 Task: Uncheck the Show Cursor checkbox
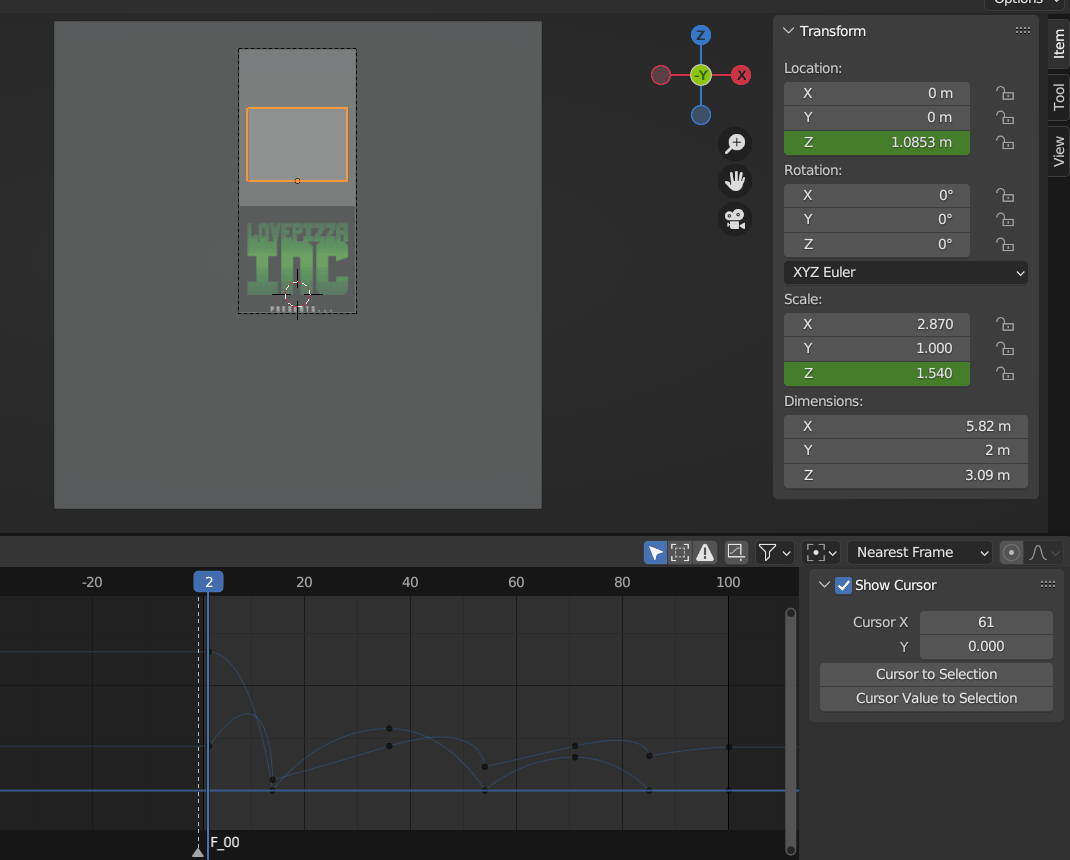click(843, 585)
